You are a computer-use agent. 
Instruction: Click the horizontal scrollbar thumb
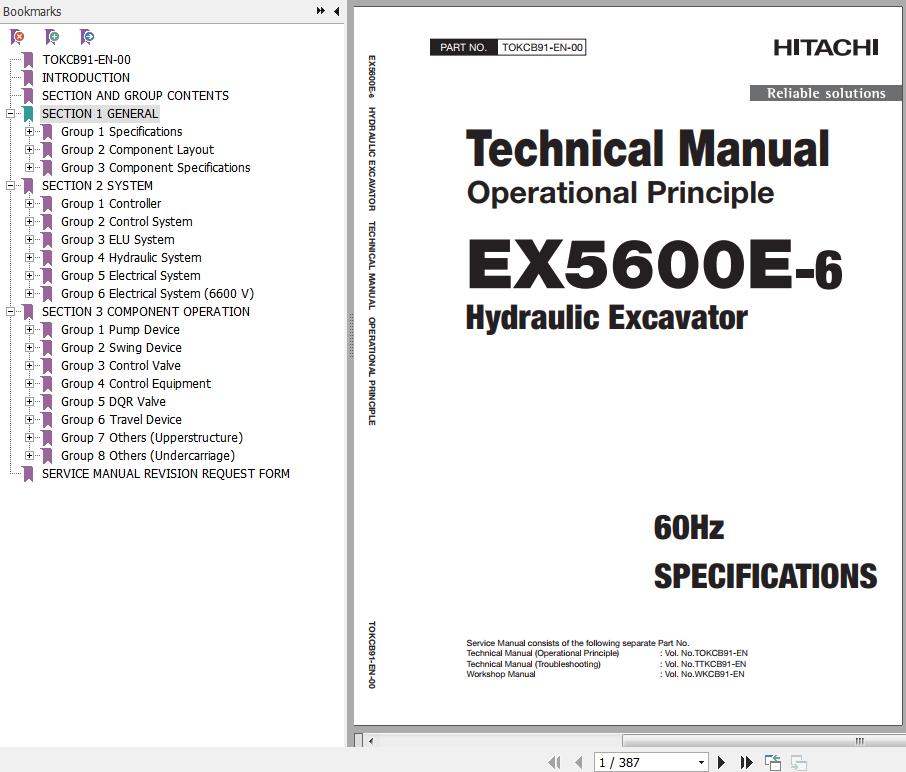point(763,741)
